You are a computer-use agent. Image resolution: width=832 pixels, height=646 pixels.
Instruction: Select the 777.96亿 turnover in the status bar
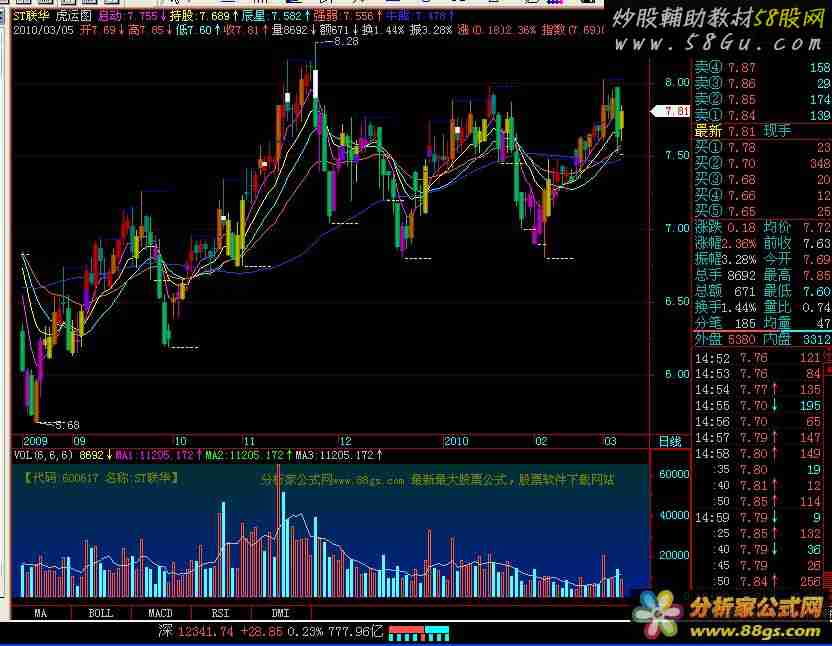click(354, 632)
